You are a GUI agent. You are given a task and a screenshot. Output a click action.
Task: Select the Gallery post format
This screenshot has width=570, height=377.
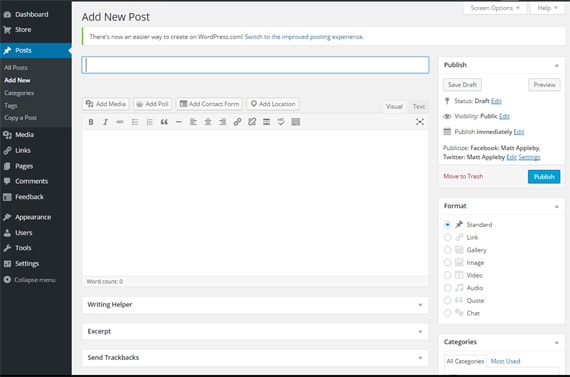coord(447,250)
